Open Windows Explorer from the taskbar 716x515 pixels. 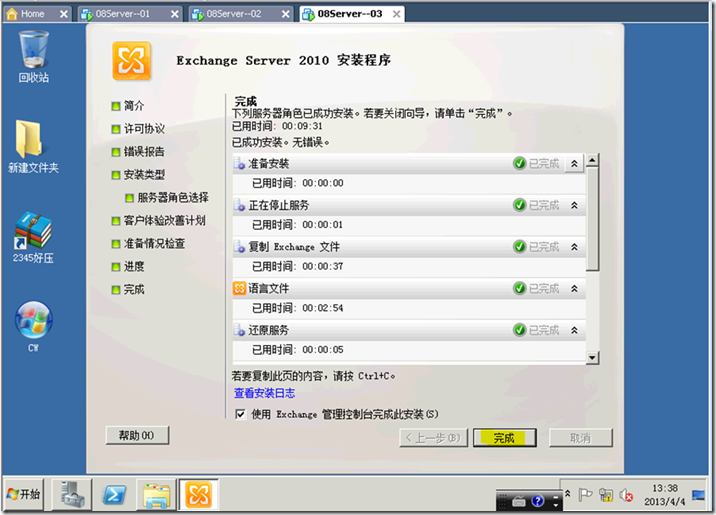click(157, 494)
